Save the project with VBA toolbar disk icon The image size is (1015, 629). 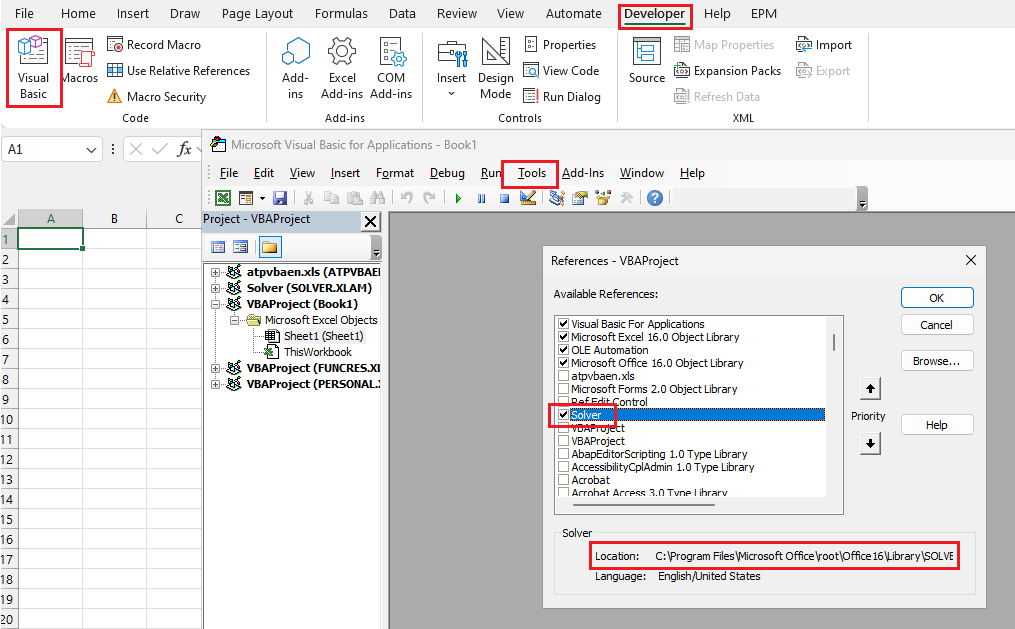point(280,198)
